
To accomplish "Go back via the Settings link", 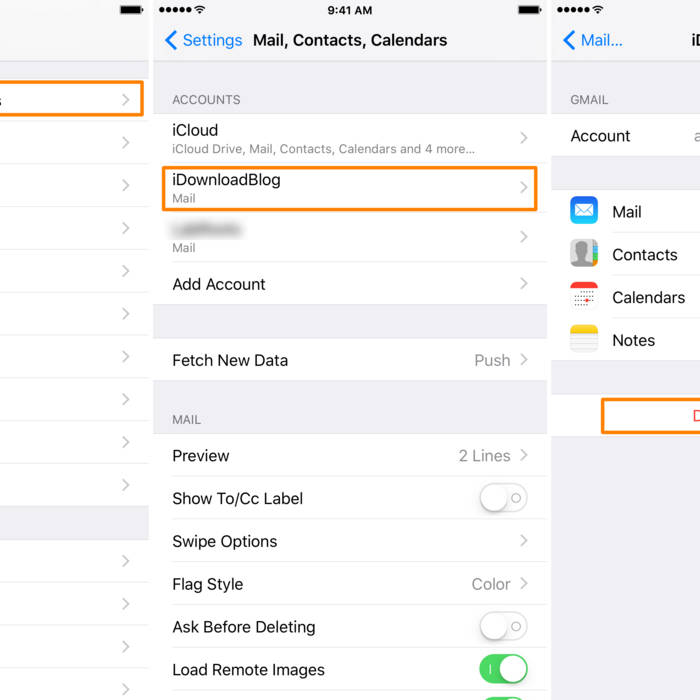I will point(212,40).
